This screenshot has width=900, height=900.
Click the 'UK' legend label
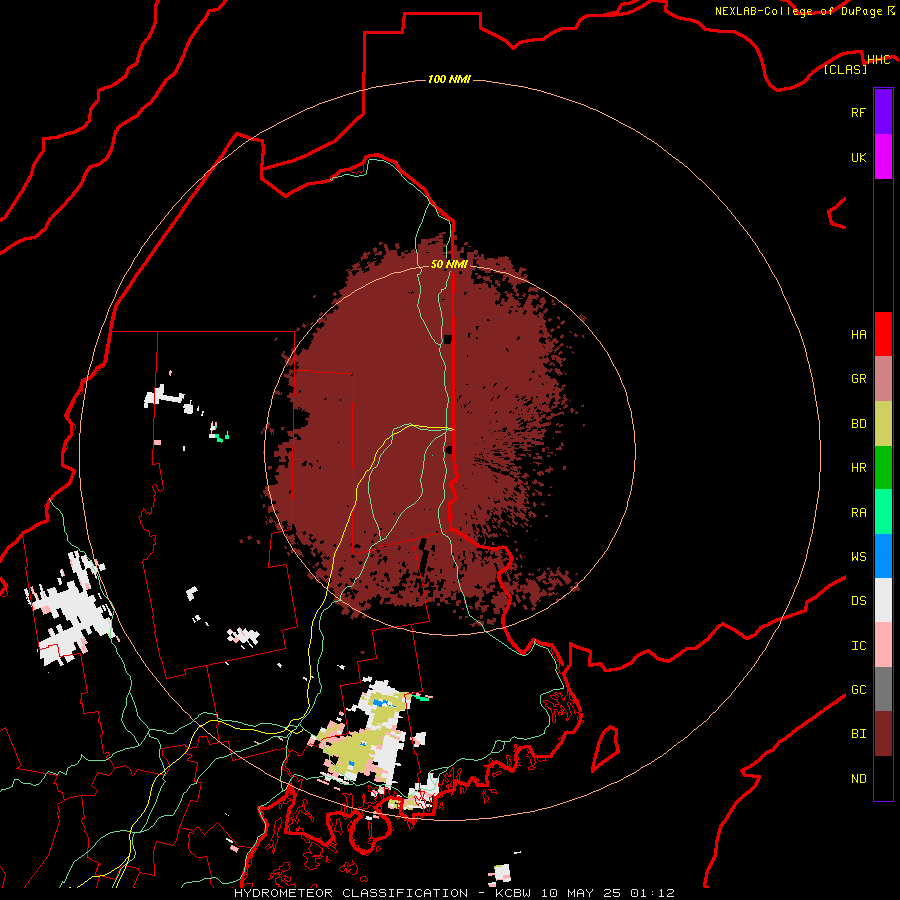click(x=858, y=158)
